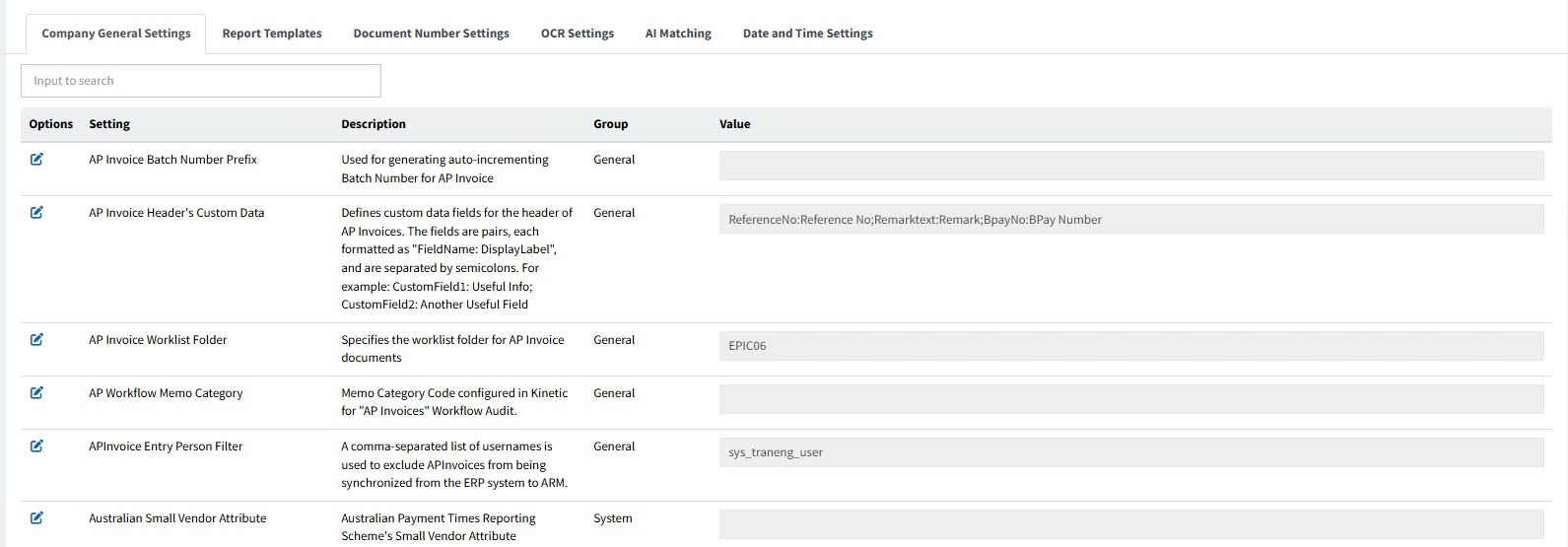Click edit icon for APInvoice Entry Person Filter

[x=36, y=446]
